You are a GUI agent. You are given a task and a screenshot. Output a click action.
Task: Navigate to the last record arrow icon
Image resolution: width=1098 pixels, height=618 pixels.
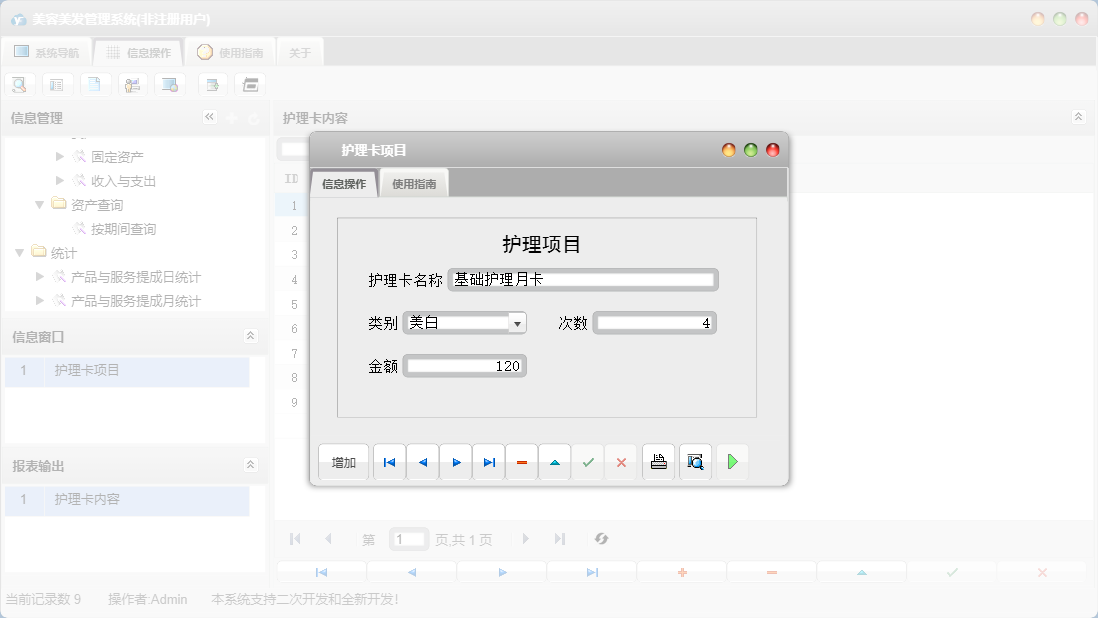pos(488,461)
